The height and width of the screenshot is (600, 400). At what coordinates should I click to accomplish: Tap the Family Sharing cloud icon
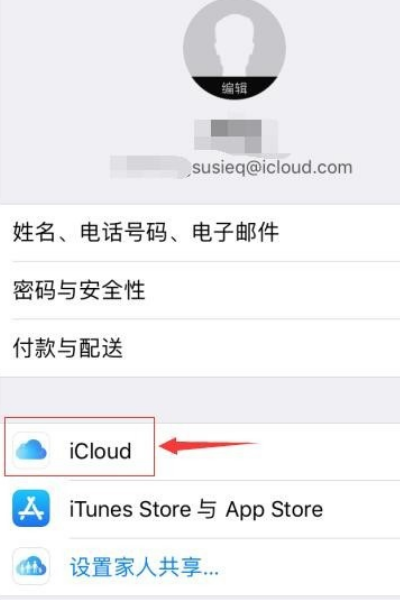click(x=31, y=566)
